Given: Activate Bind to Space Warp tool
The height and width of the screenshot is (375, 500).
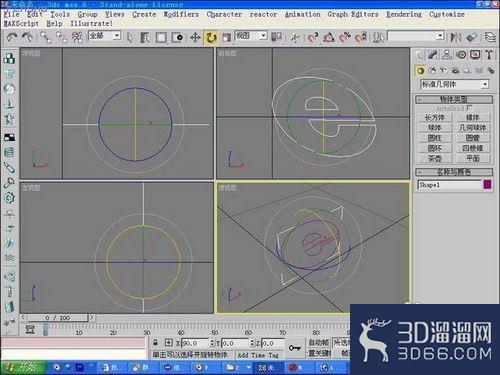Looking at the screenshot, I should 77,37.
